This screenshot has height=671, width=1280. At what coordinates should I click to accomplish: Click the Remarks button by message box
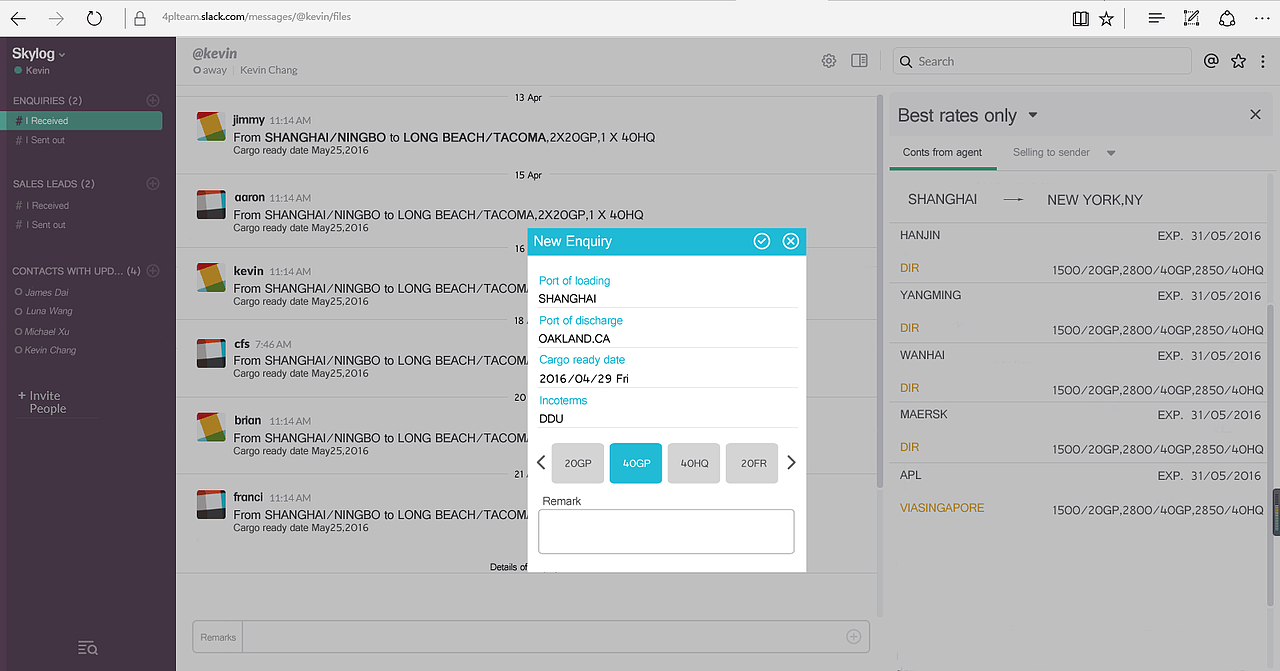(218, 637)
